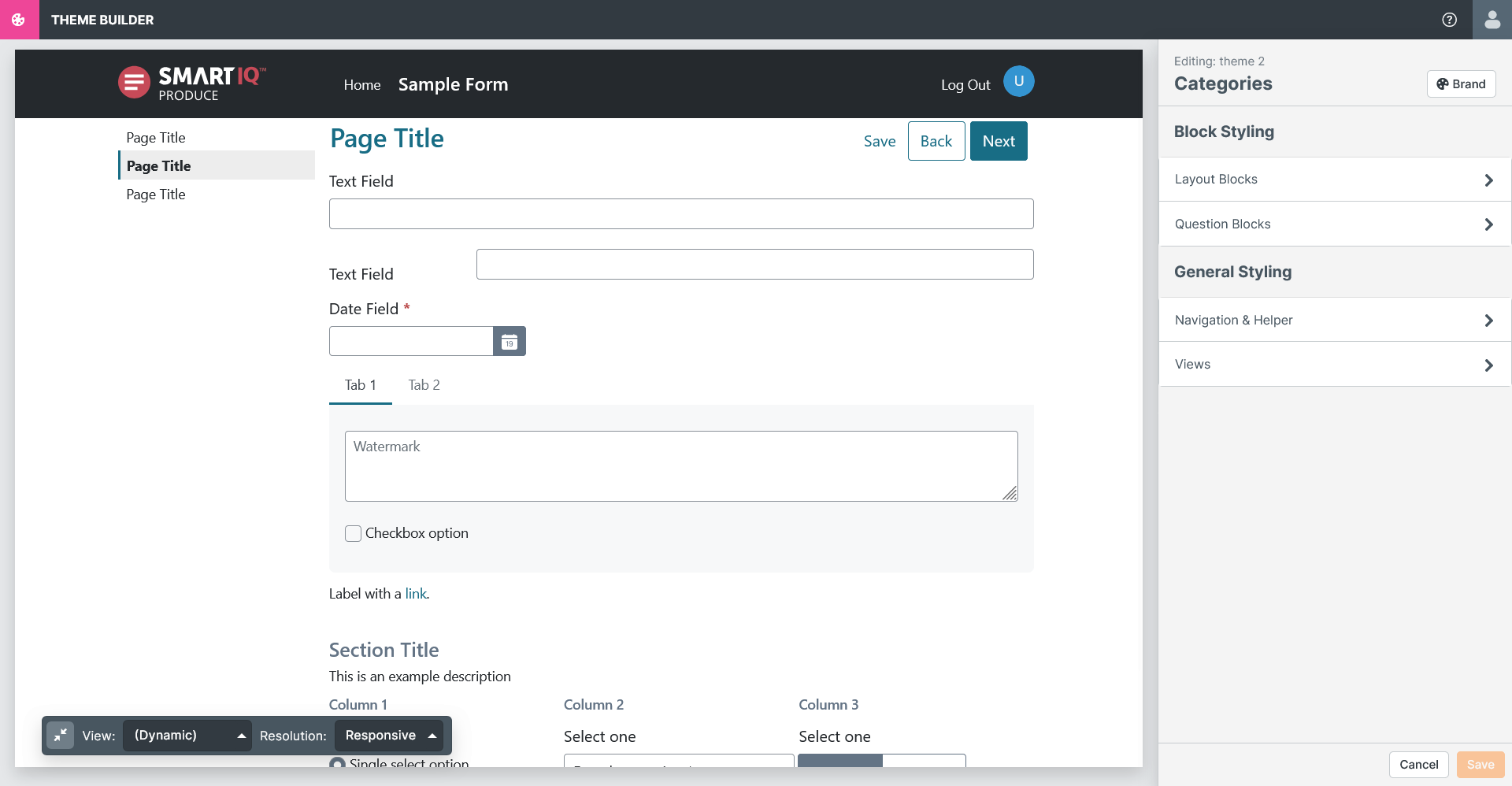This screenshot has height=786, width=1512.
Task: Click the link in the label text
Action: pyautogui.click(x=416, y=594)
